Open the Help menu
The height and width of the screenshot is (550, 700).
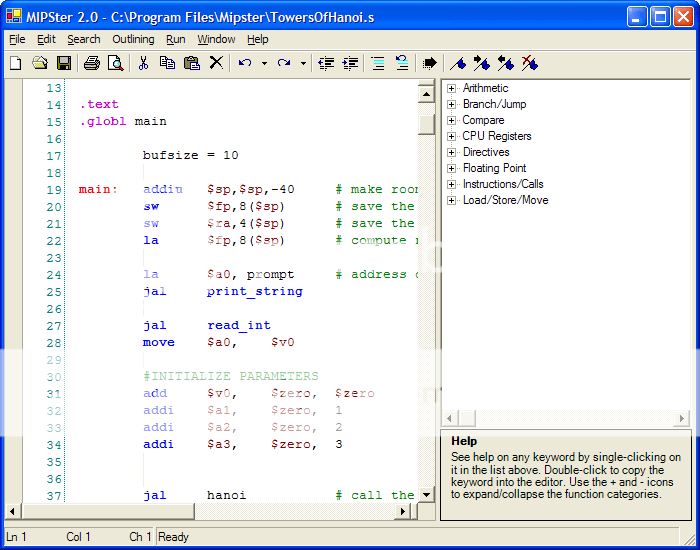click(258, 39)
